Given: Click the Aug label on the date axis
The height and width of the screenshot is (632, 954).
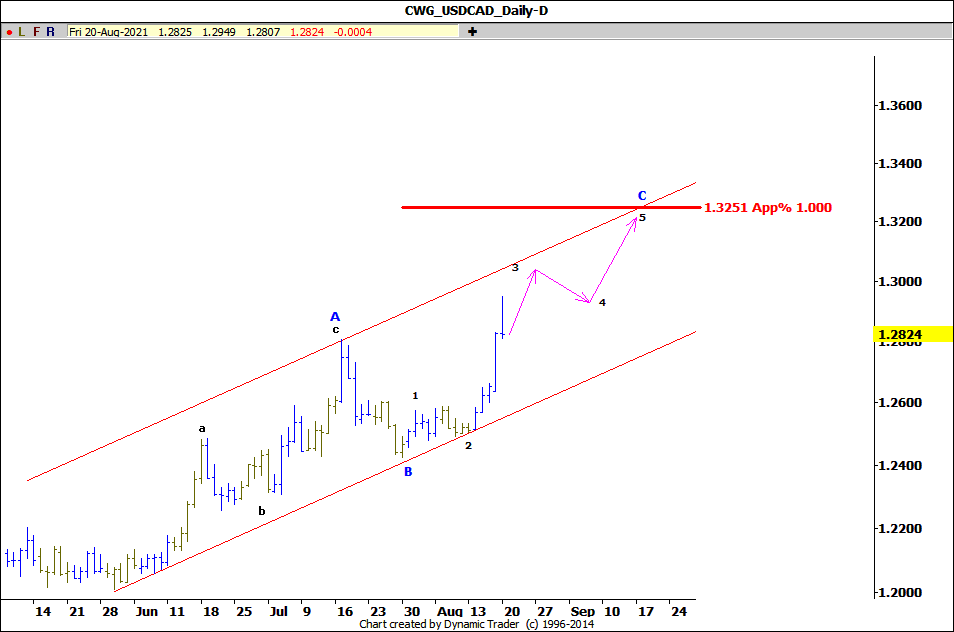Looking at the screenshot, I should point(450,611).
